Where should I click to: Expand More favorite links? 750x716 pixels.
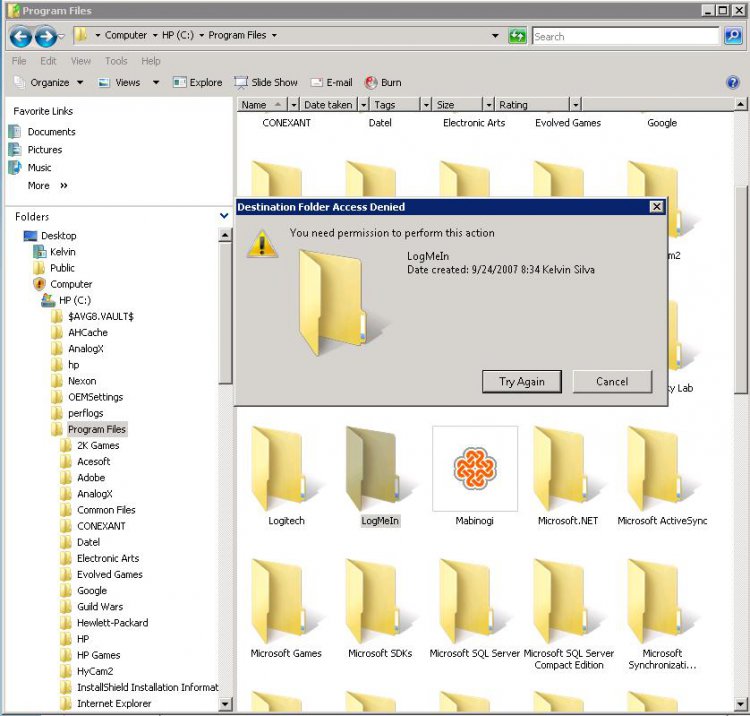pyautogui.click(x=48, y=186)
